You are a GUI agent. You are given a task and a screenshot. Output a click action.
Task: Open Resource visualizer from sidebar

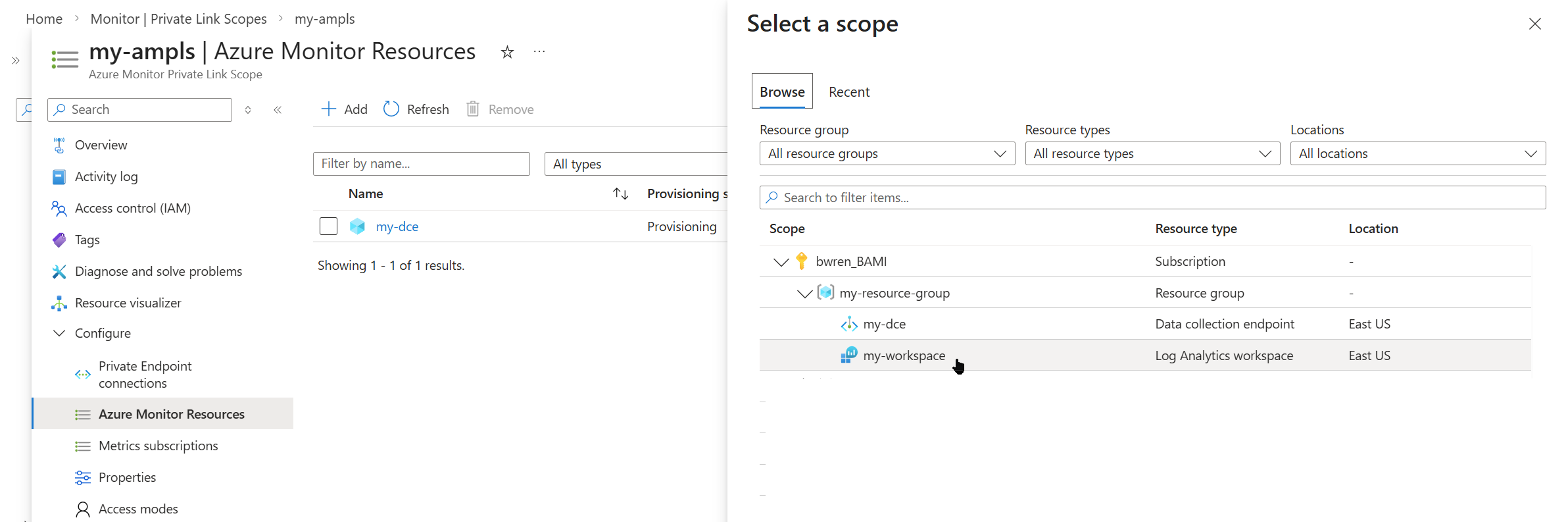click(128, 303)
